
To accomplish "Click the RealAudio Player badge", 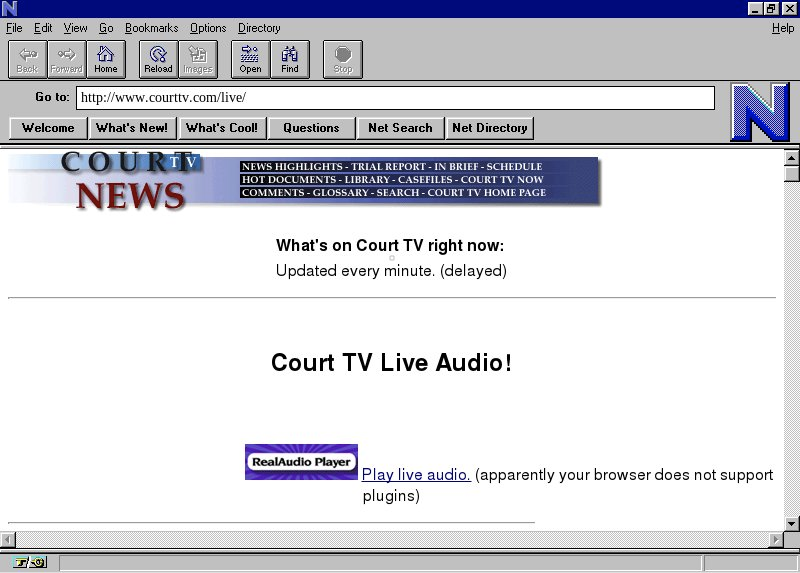I will pos(301,462).
